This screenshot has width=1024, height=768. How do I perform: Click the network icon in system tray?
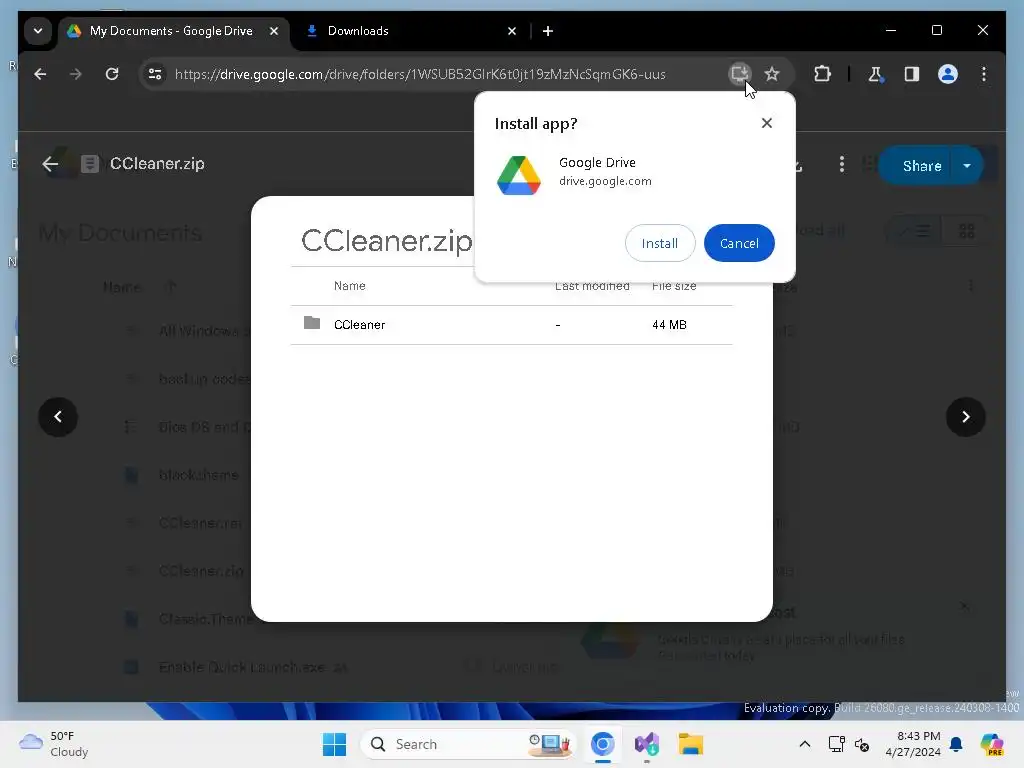point(836,744)
